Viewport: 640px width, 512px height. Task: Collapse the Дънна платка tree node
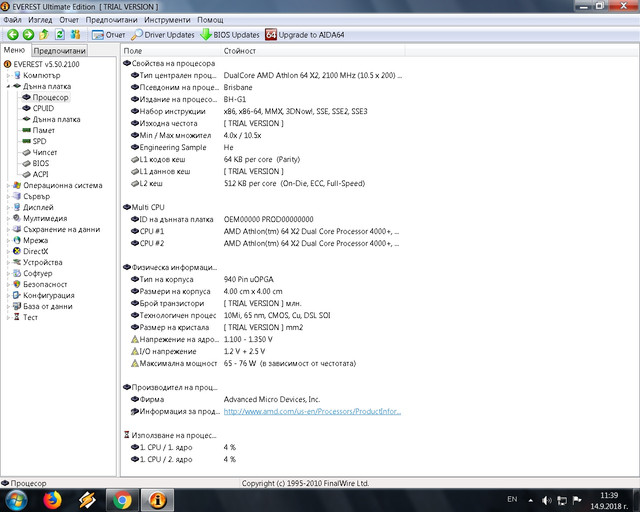click(8, 87)
